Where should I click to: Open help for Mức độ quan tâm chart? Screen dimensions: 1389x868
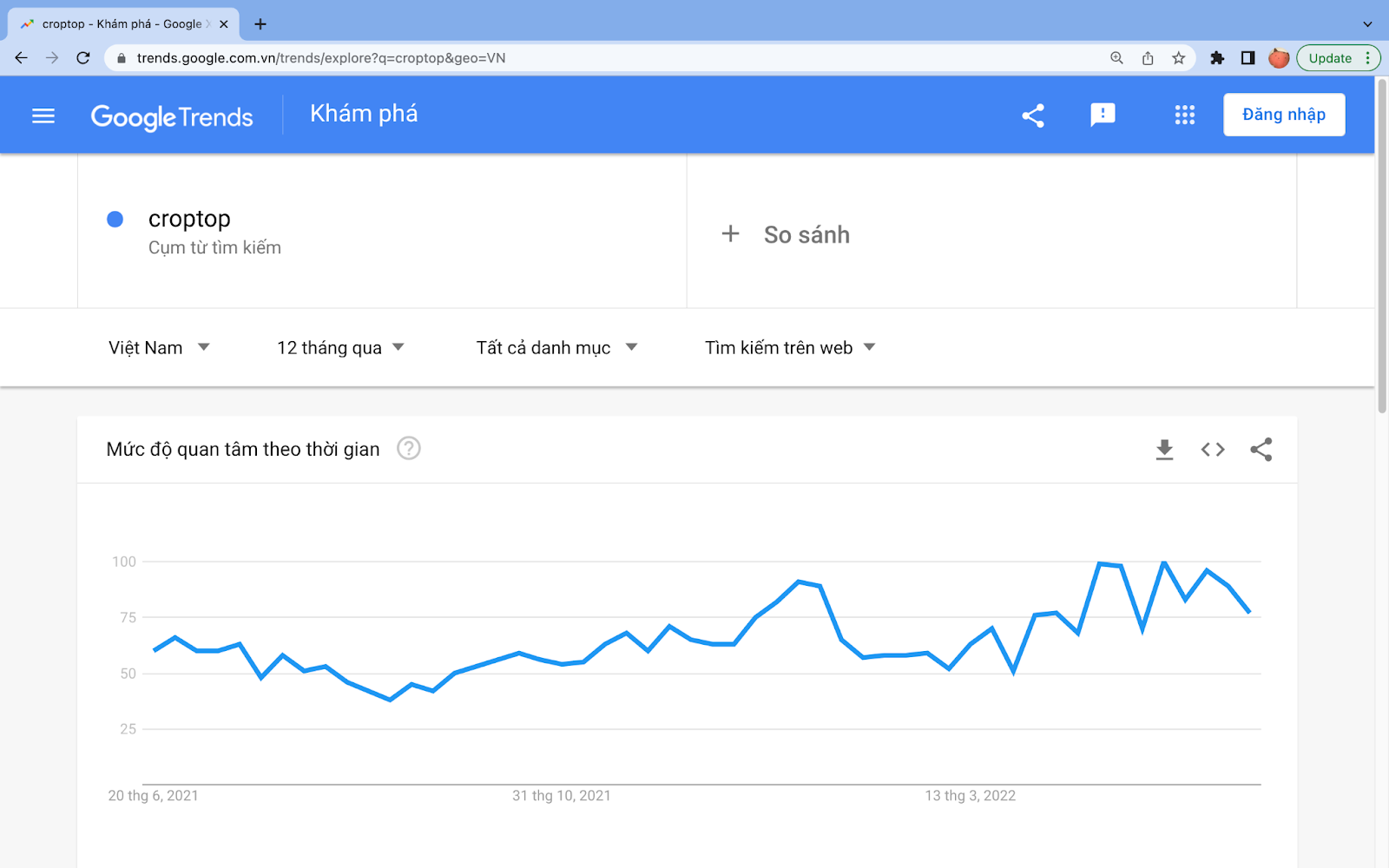coord(409,449)
